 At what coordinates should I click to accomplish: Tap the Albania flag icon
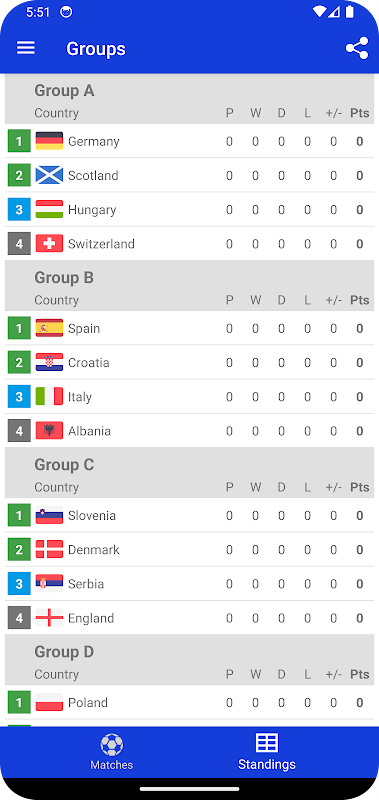click(x=49, y=431)
